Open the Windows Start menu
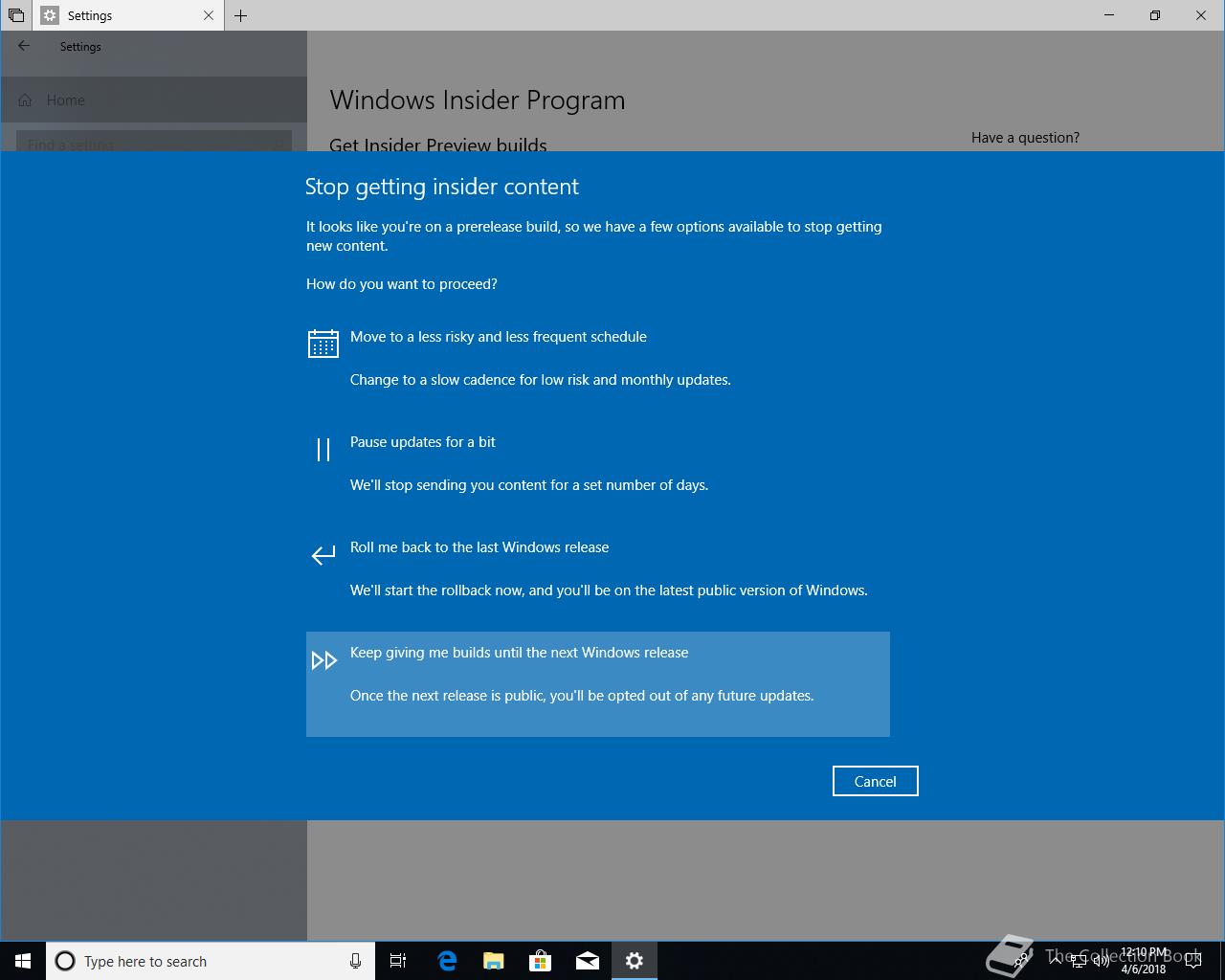The height and width of the screenshot is (980, 1225). pyautogui.click(x=23, y=961)
